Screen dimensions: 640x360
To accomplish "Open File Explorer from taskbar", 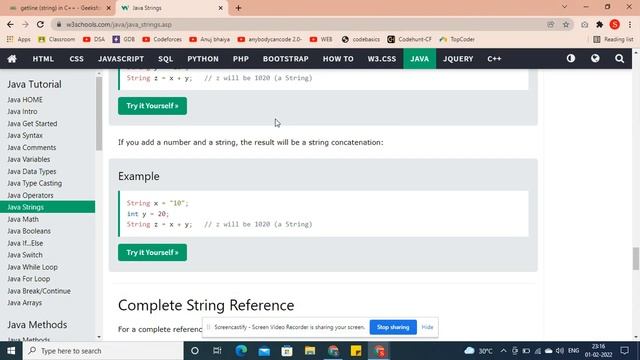I will click(310, 351).
